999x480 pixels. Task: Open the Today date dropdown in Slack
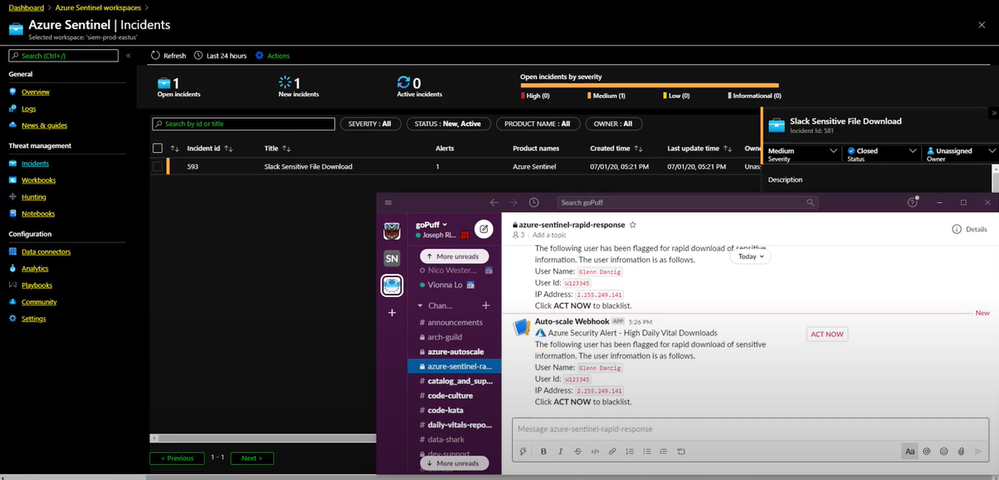point(751,256)
